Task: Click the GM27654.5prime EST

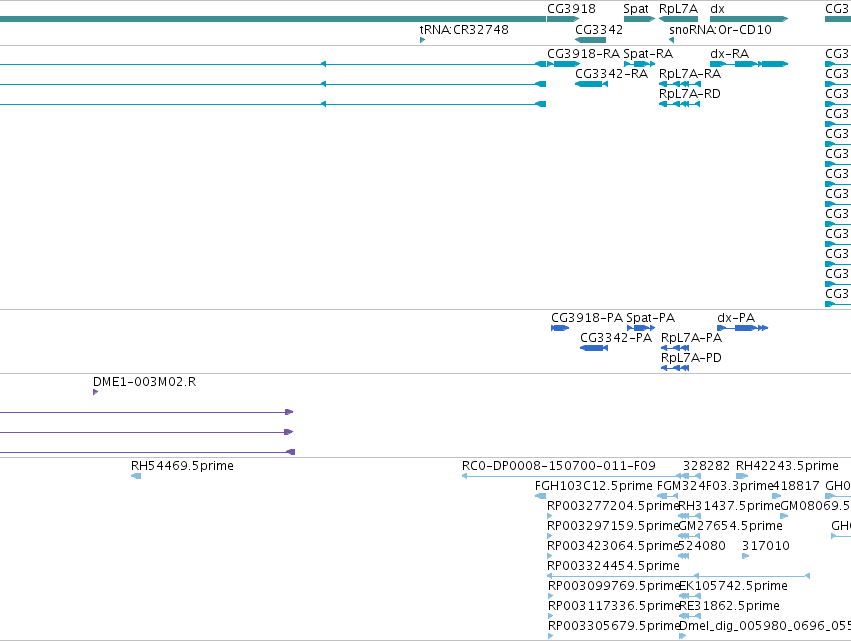Action: (x=689, y=536)
